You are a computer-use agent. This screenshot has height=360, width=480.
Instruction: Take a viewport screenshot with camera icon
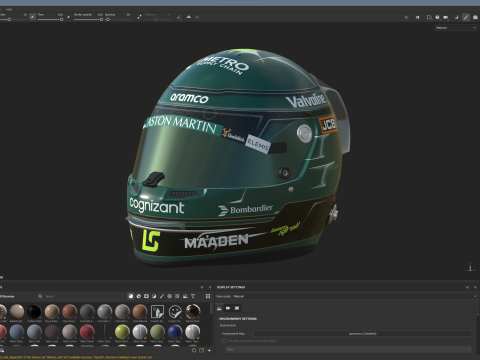[475, 17]
